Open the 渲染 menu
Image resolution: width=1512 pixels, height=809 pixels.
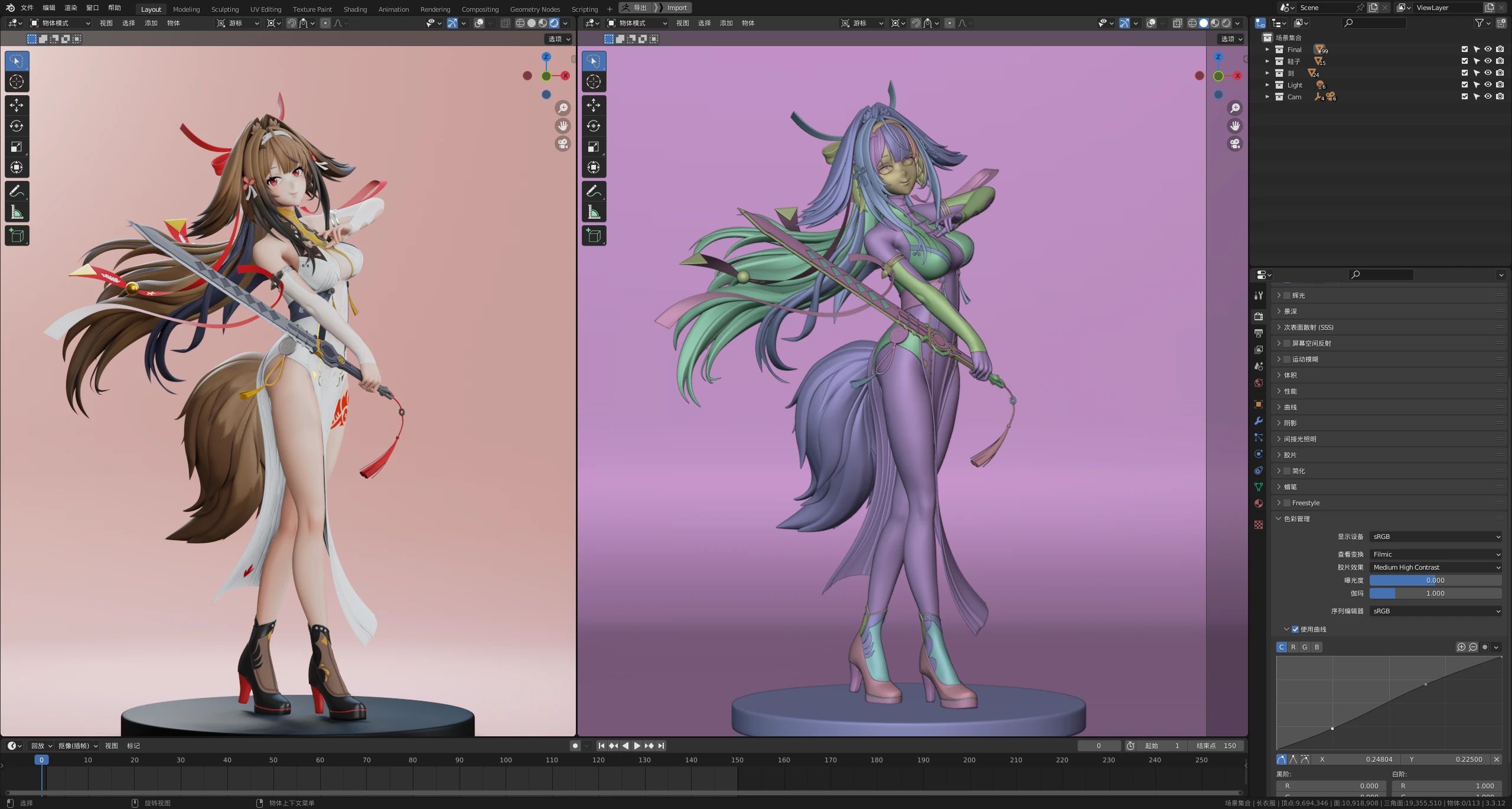click(71, 8)
